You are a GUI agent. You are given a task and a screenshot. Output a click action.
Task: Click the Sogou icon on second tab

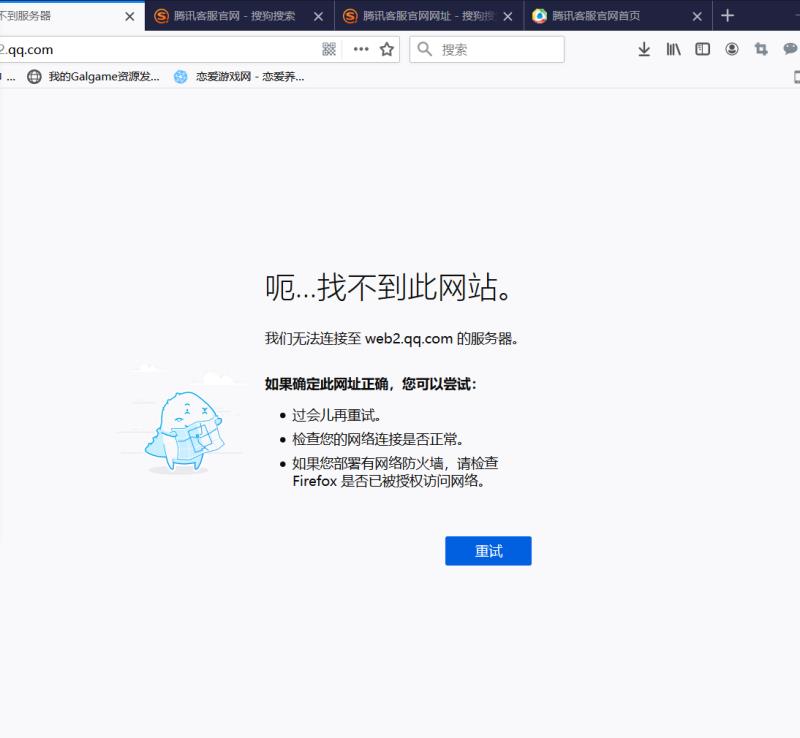(161, 16)
